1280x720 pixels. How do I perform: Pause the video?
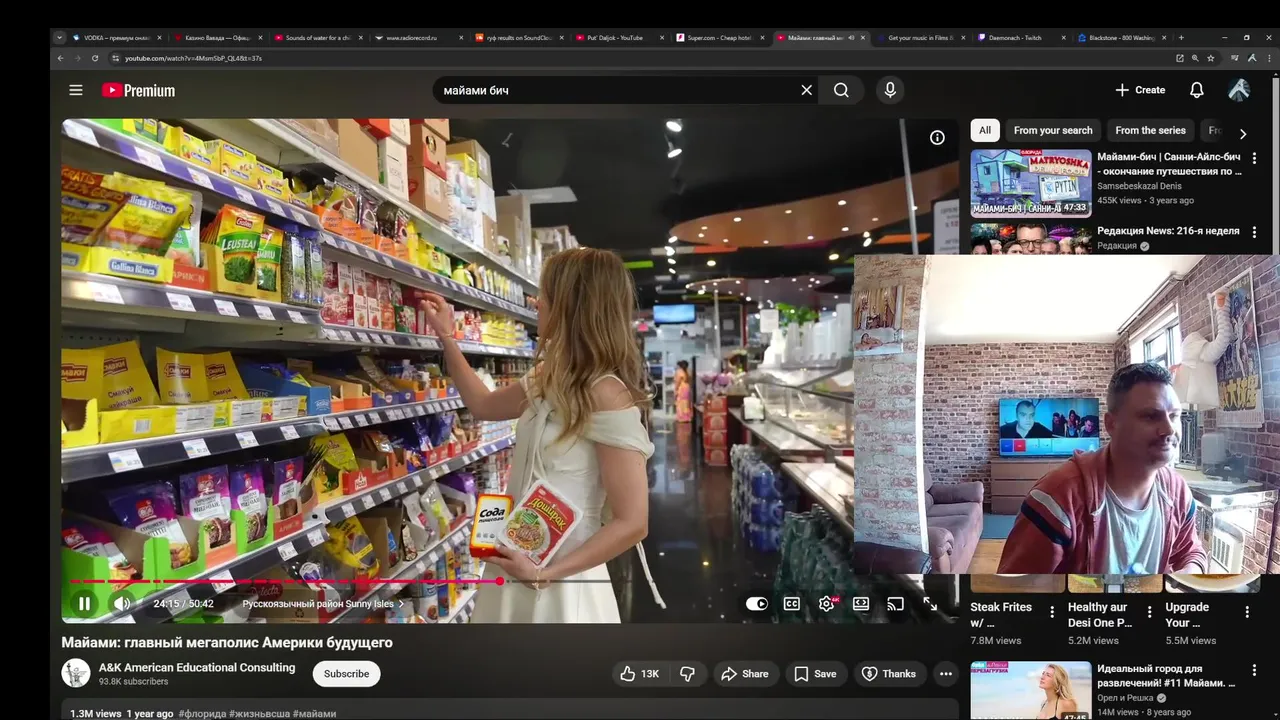pos(85,603)
